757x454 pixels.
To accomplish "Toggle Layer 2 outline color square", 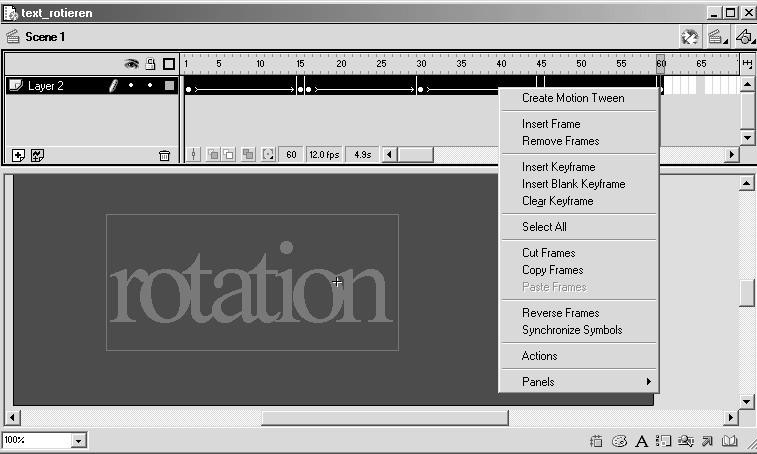I will coord(169,85).
